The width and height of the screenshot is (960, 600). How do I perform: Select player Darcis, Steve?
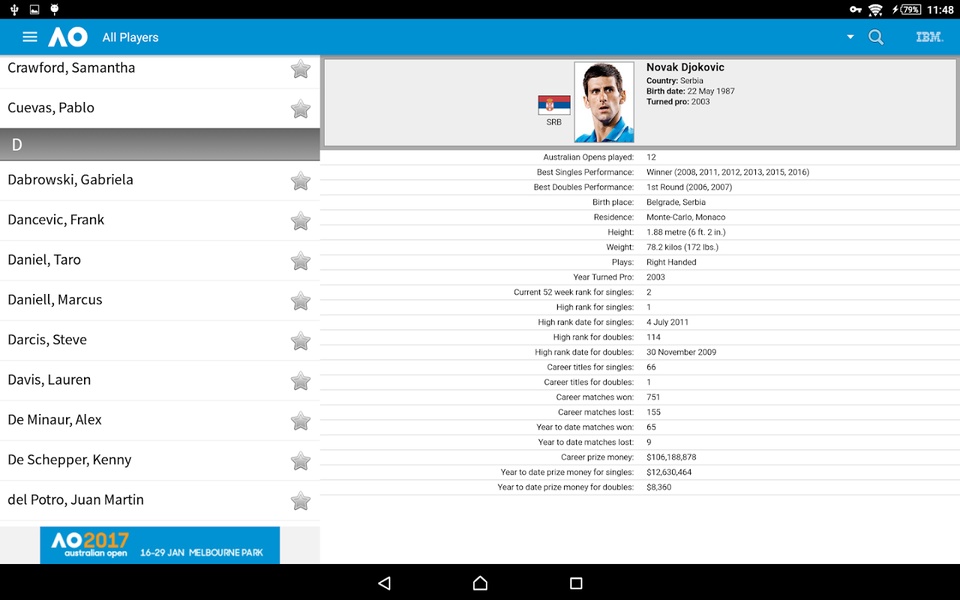(x=160, y=340)
